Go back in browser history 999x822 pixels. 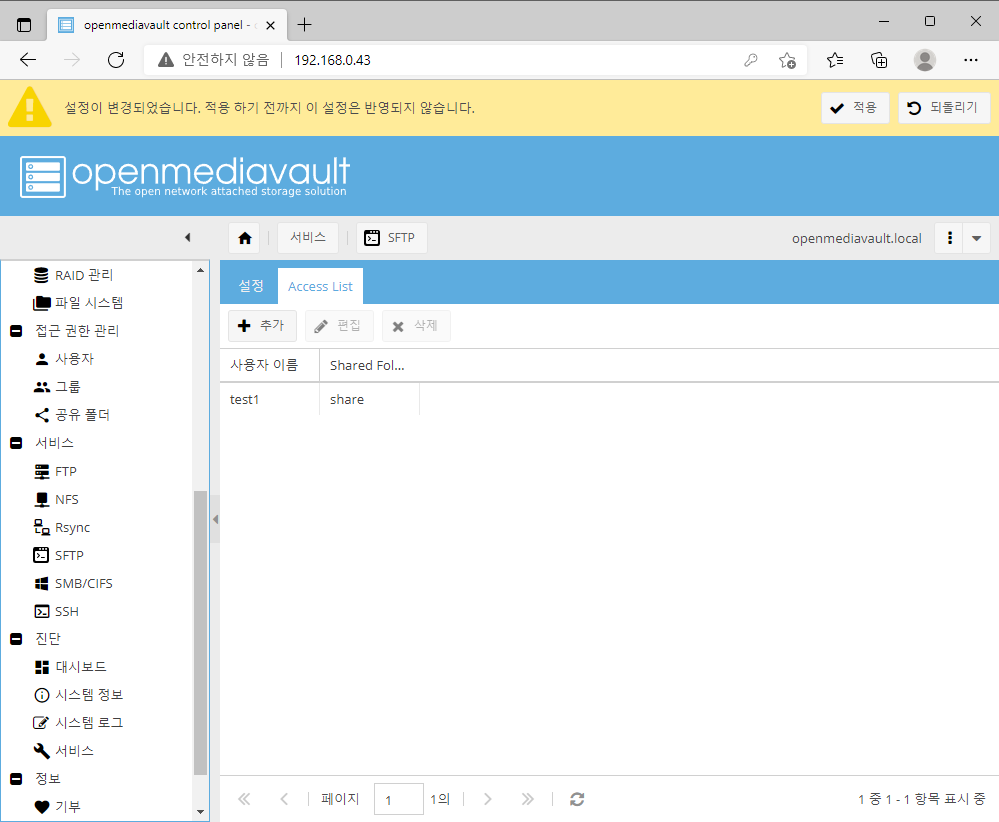(x=28, y=60)
